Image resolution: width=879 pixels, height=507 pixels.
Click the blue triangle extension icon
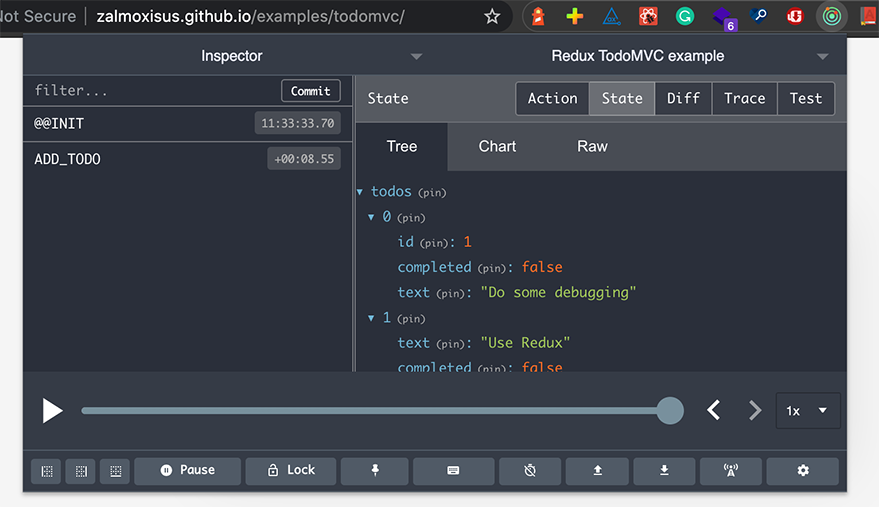(x=611, y=16)
